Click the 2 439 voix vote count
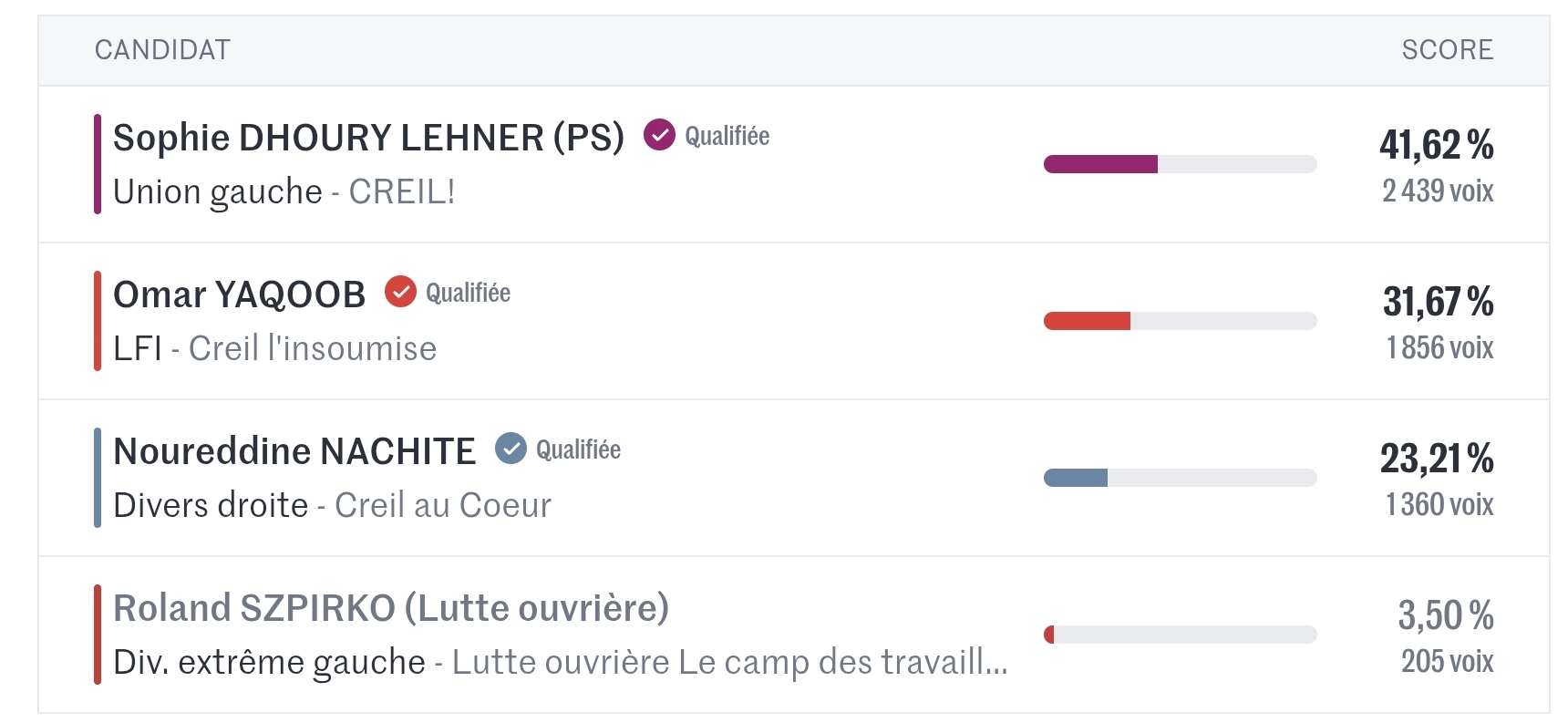This screenshot has height=723, width=1568. 1438,191
